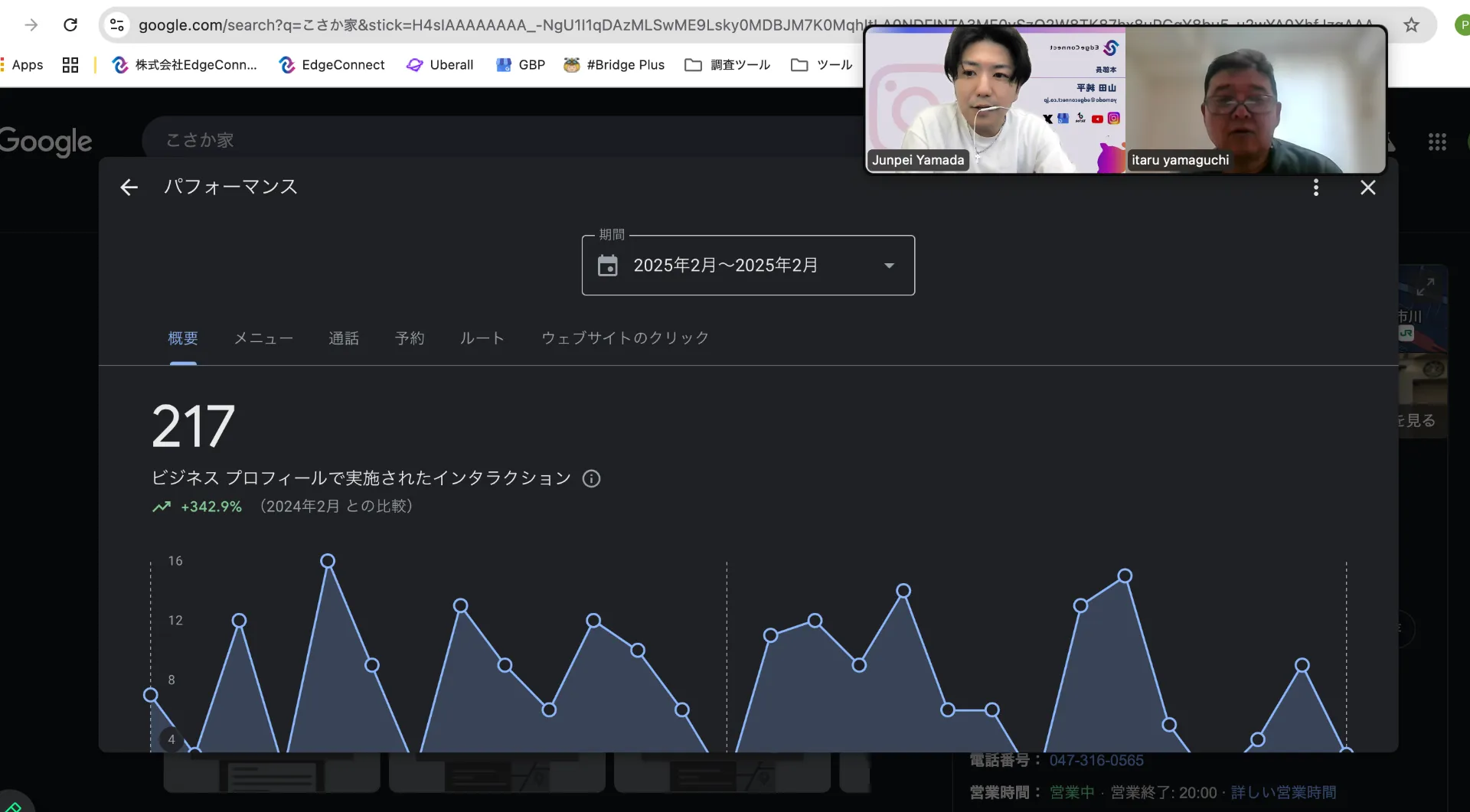Image resolution: width=1470 pixels, height=812 pixels.
Task: Switch to the ウェブサイトのクリック tab
Action: pyautogui.click(x=625, y=338)
